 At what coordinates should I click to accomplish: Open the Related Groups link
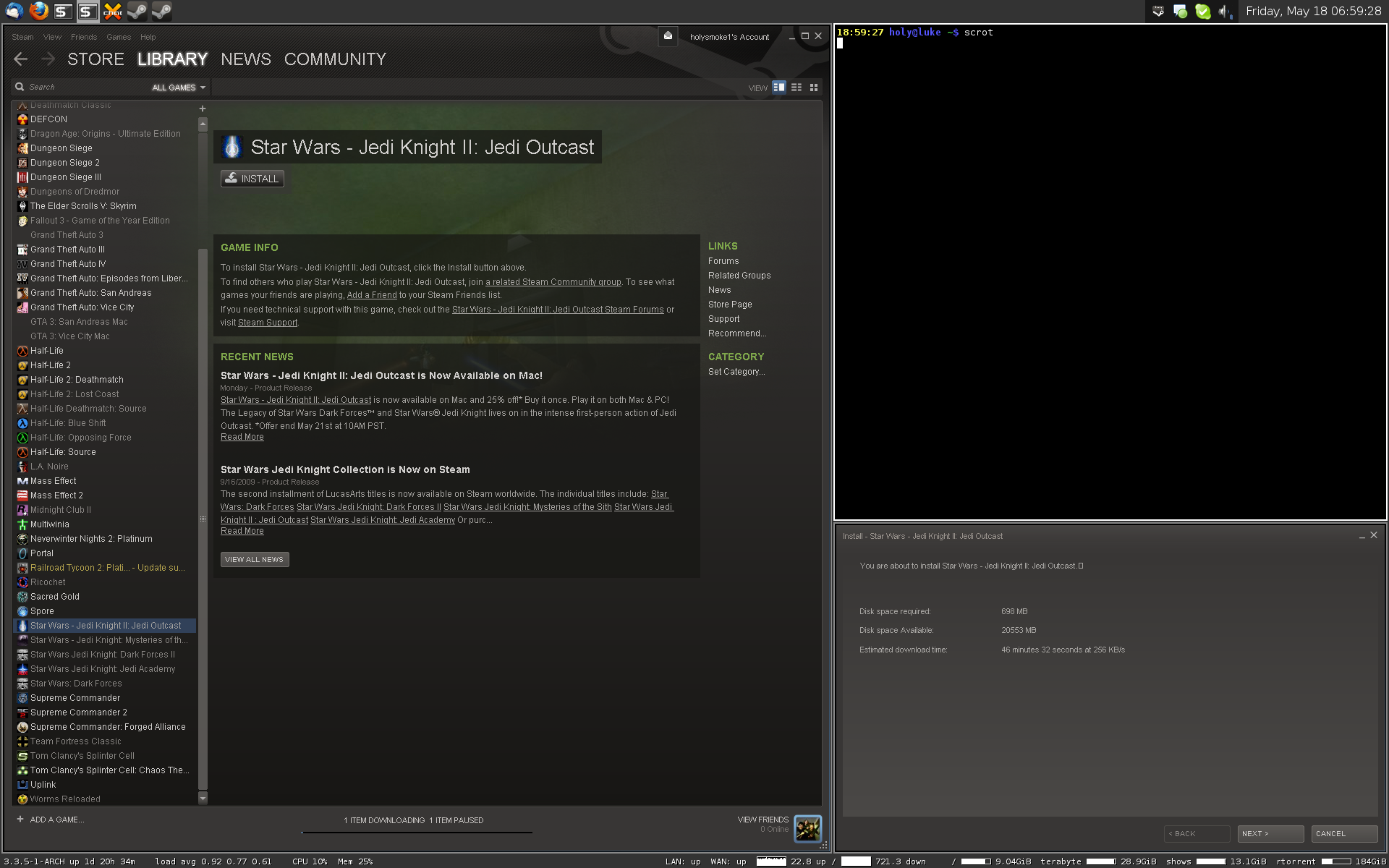[x=739, y=276]
